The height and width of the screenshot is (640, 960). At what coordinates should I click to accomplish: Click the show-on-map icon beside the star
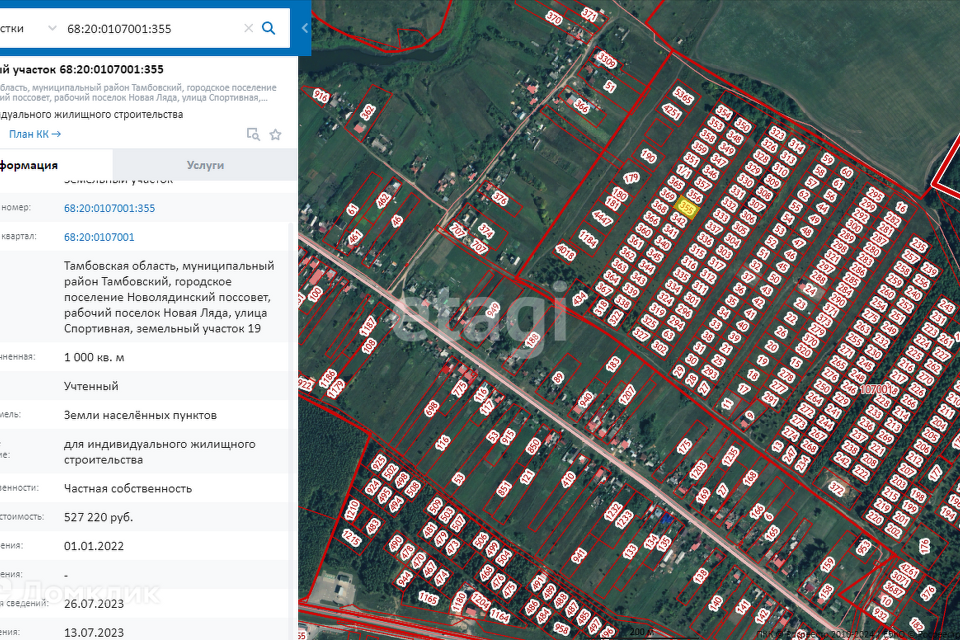(253, 134)
